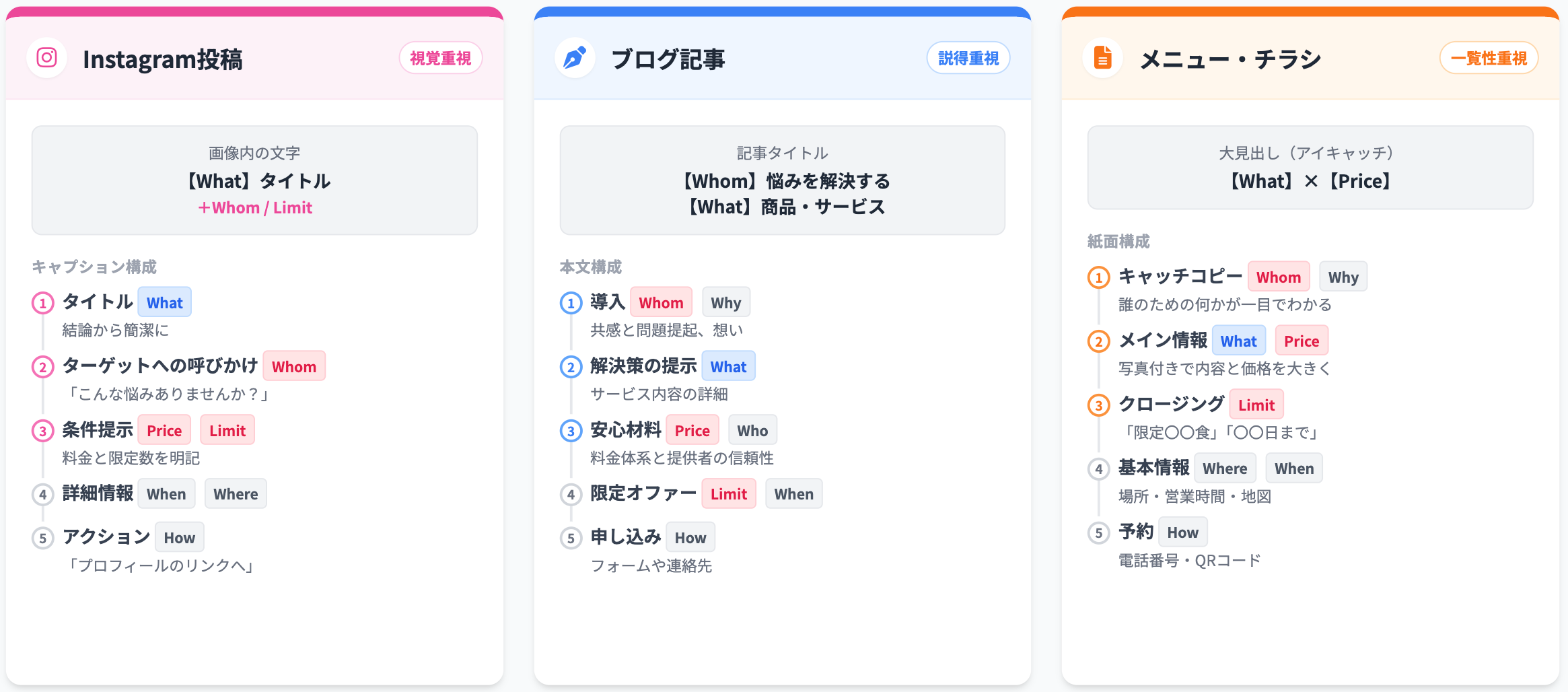Click the How tag beside 申し込み
Viewport: 1568px width, 692px height.
(690, 538)
